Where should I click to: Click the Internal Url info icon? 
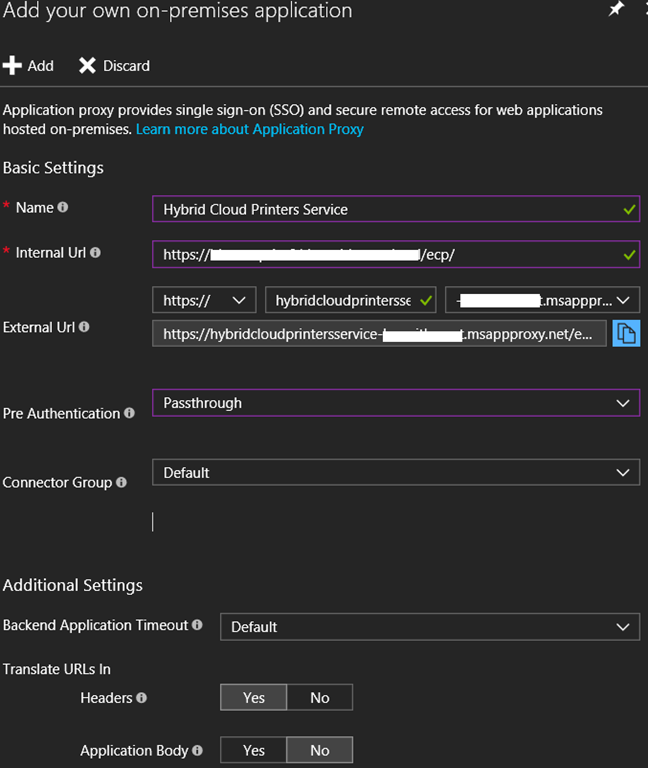[96, 253]
